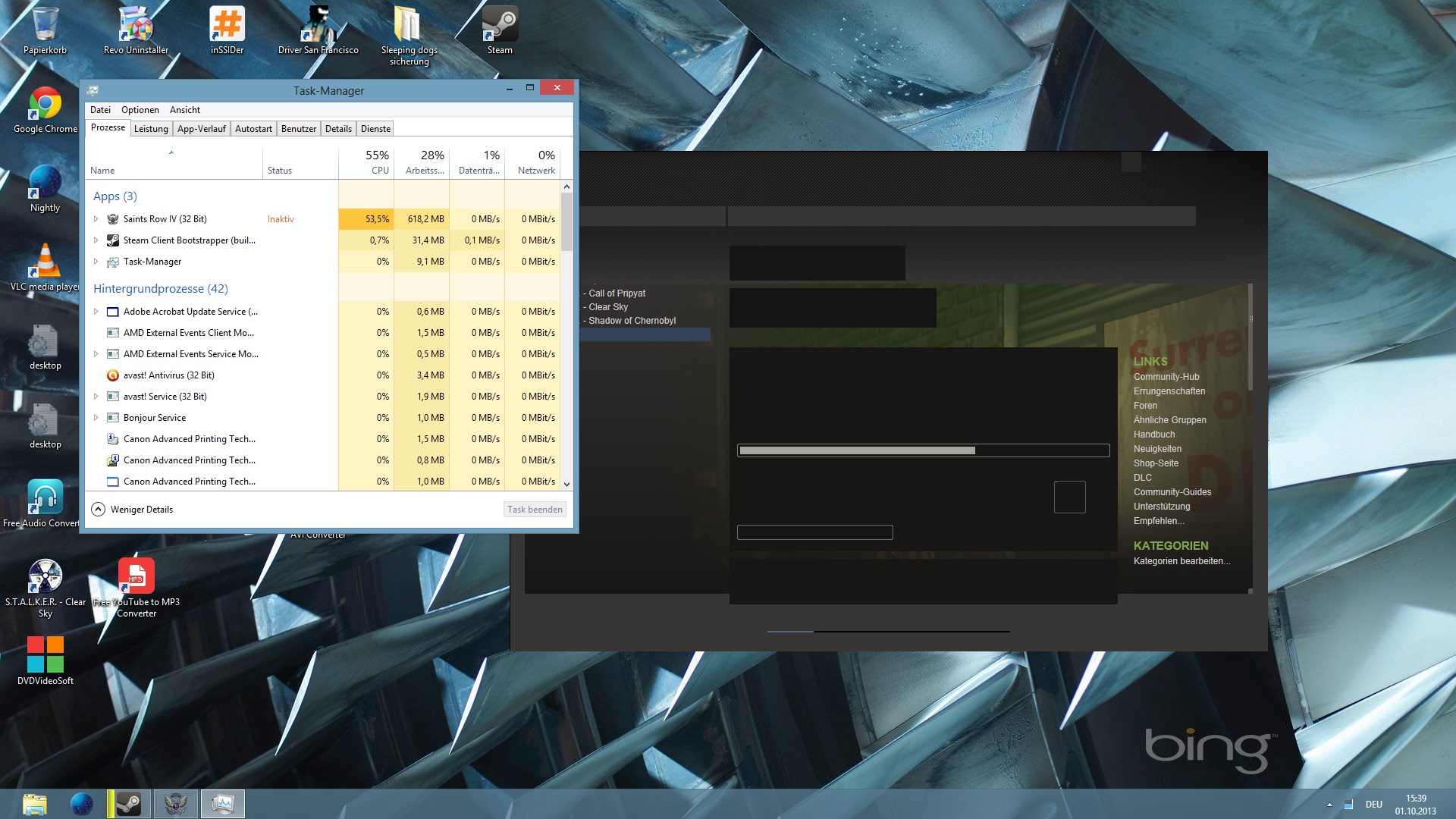Screen dimensions: 1456x819
Task: Select the Saints Row IV process icon
Action: point(113,219)
